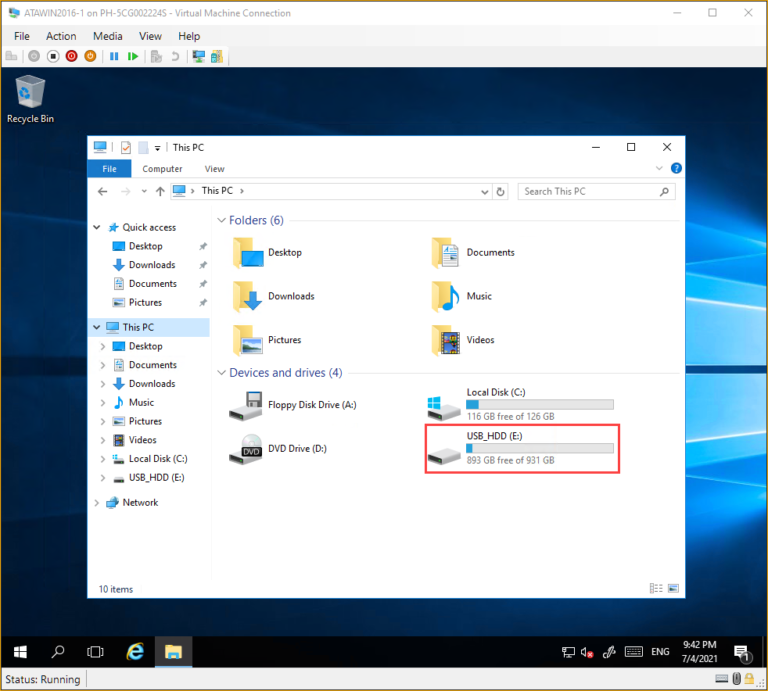Click the green Reset VM toolbar button
Viewport: 768px width, 691px height.
pos(133,57)
